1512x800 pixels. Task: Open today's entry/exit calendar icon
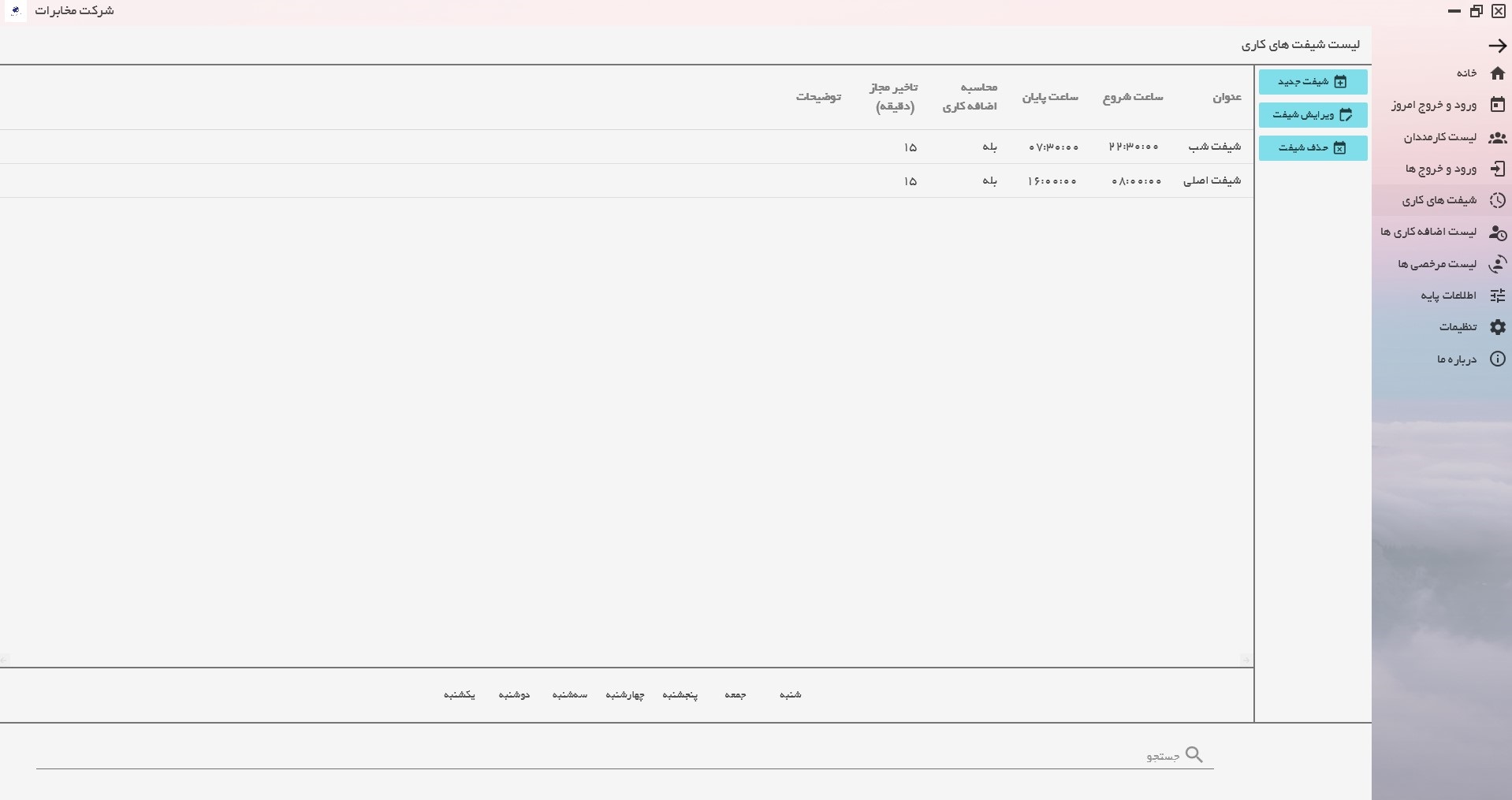(x=1497, y=105)
